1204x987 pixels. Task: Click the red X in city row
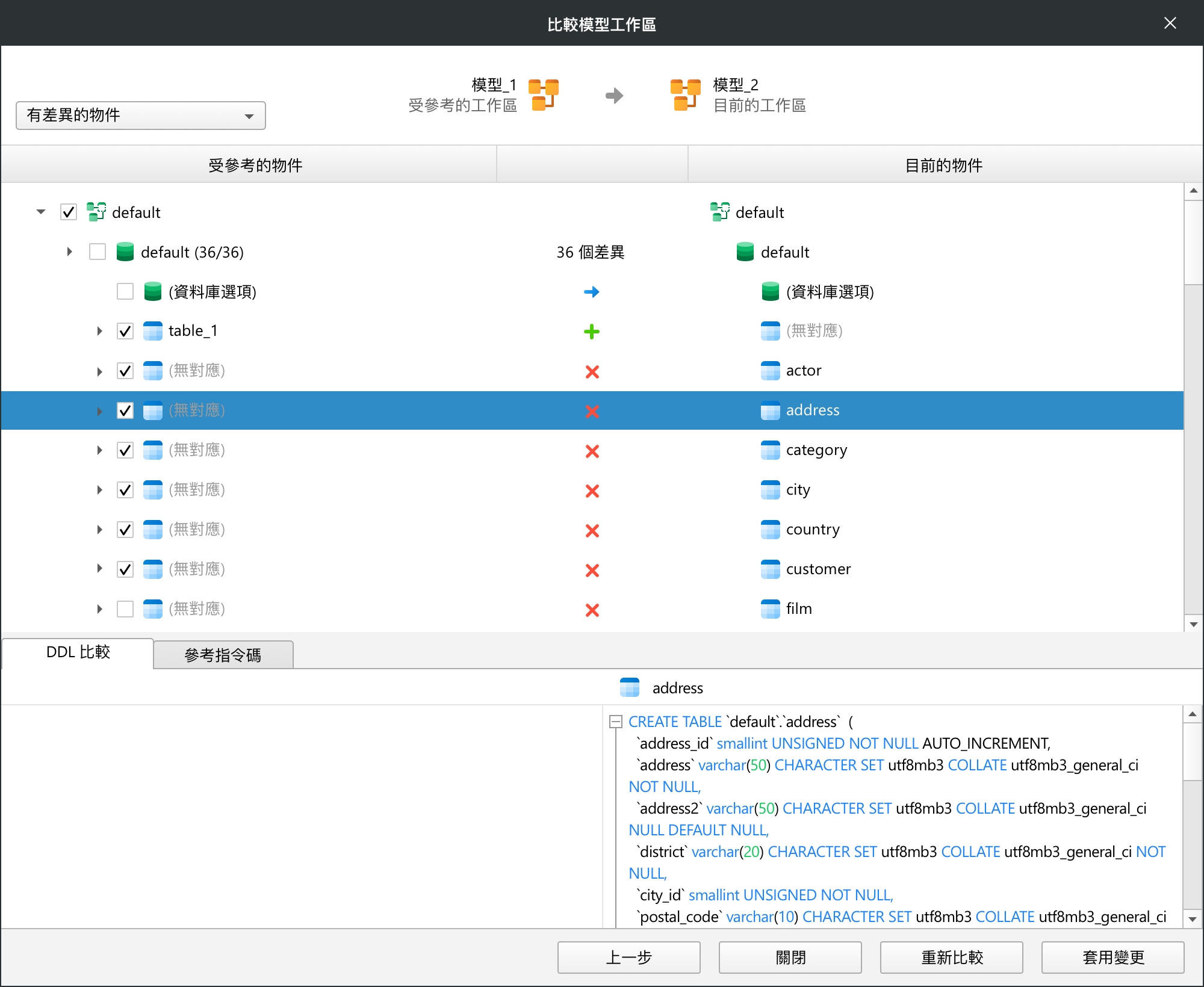coord(592,491)
